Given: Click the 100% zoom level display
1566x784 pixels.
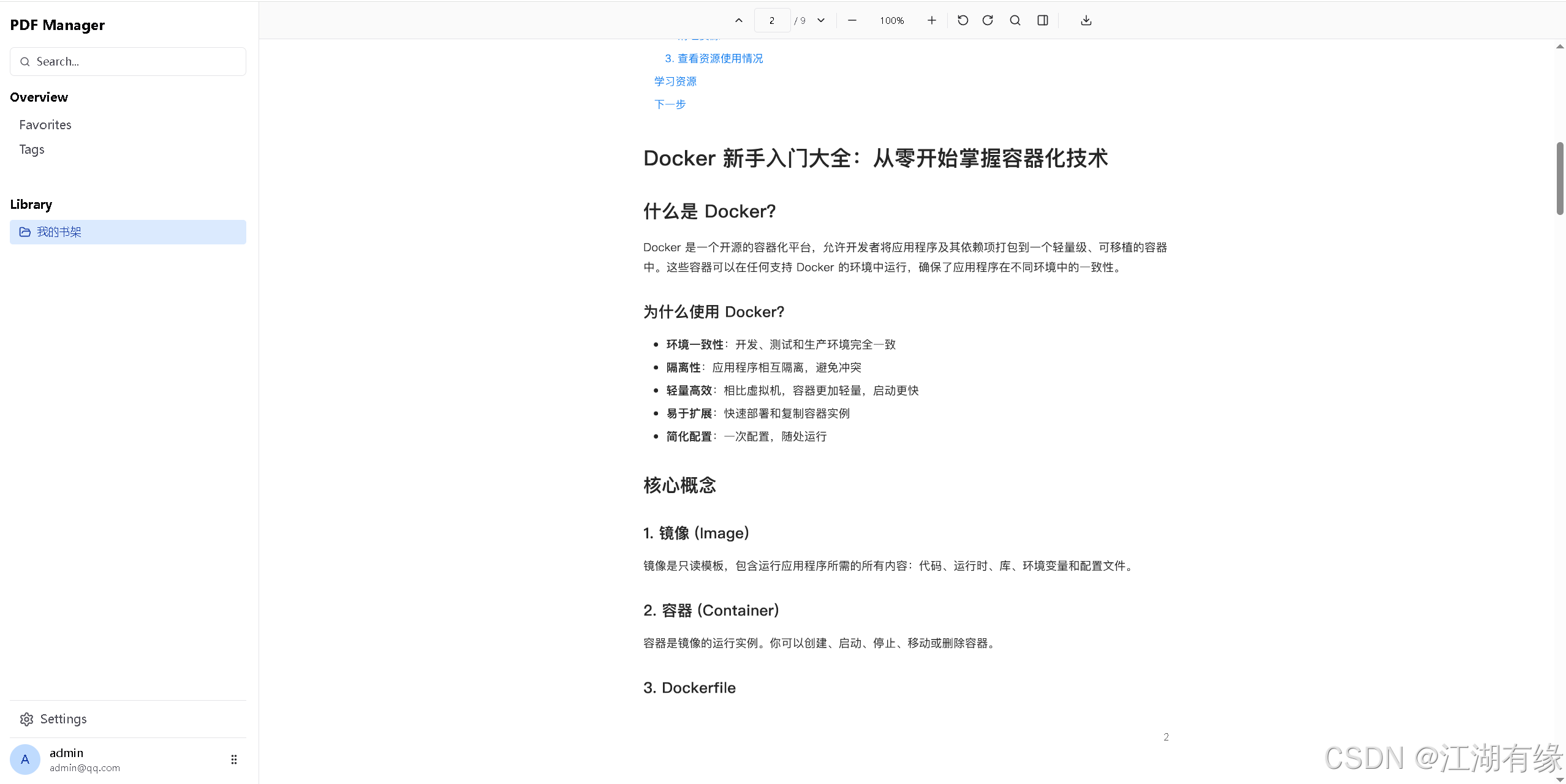Looking at the screenshot, I should [x=892, y=20].
